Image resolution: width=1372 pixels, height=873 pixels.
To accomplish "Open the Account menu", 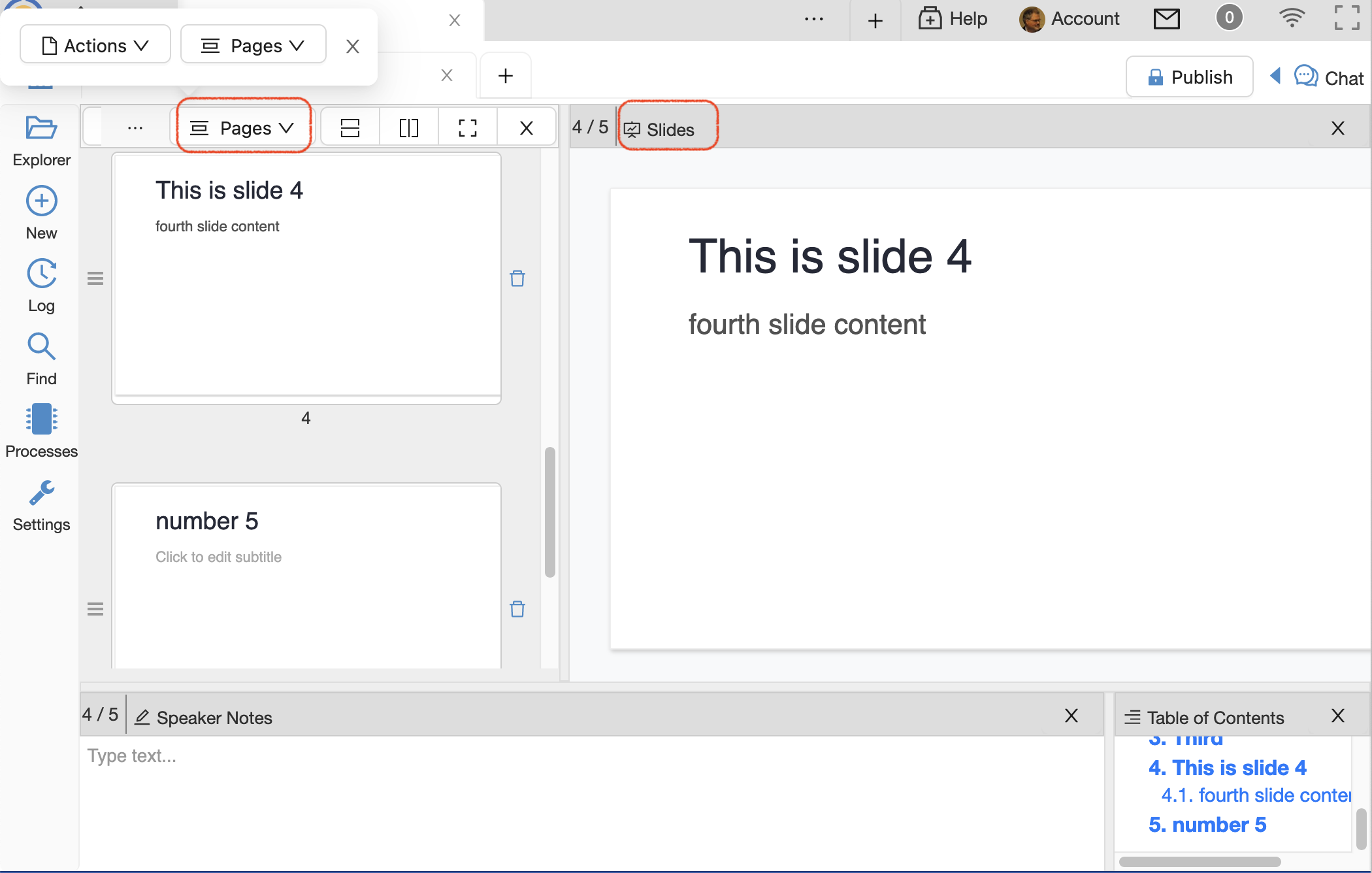I will [1070, 18].
